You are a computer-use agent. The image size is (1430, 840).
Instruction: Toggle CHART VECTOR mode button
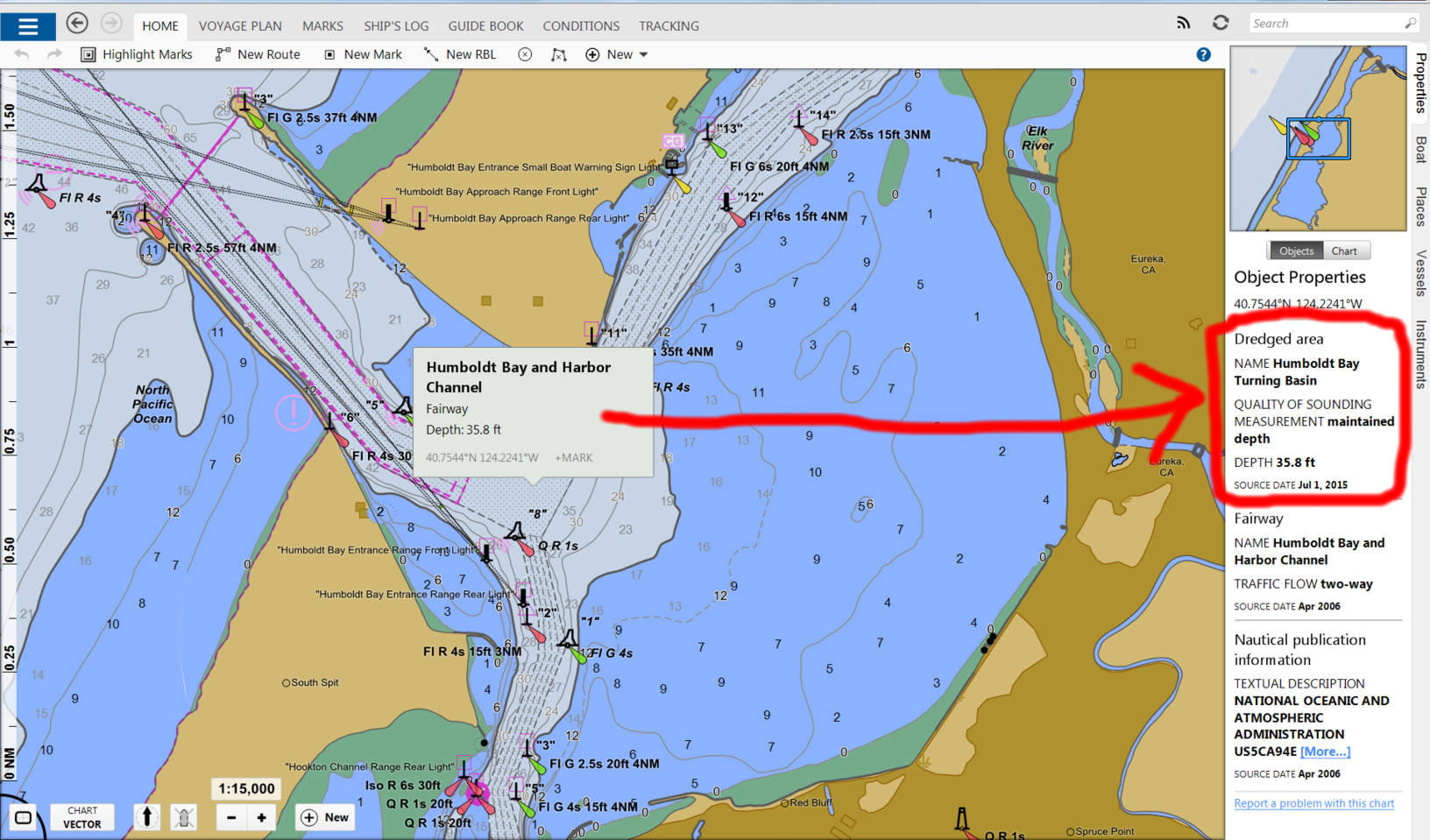[82, 817]
